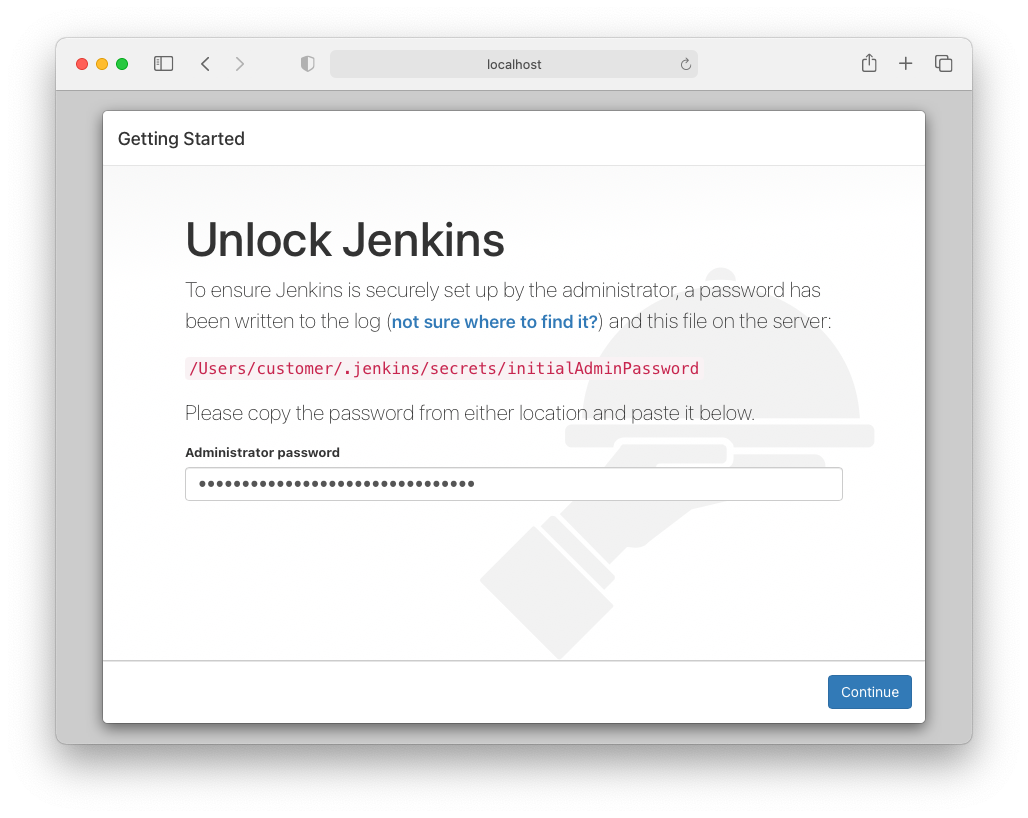Focus the Administrator password field
The width and height of the screenshot is (1028, 818).
click(x=513, y=484)
